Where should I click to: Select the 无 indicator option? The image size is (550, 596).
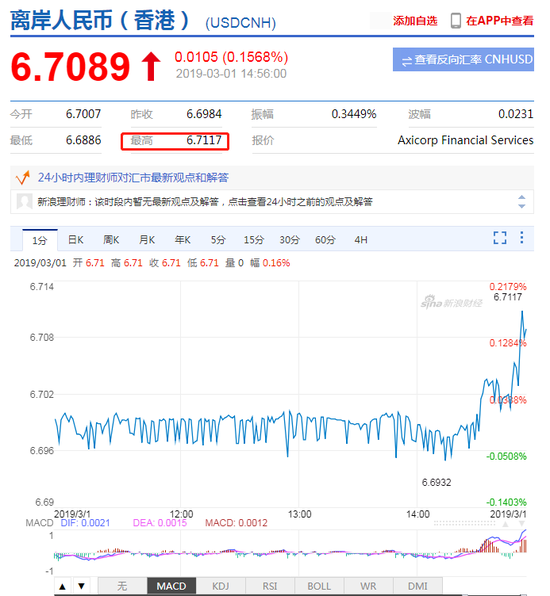click(122, 586)
